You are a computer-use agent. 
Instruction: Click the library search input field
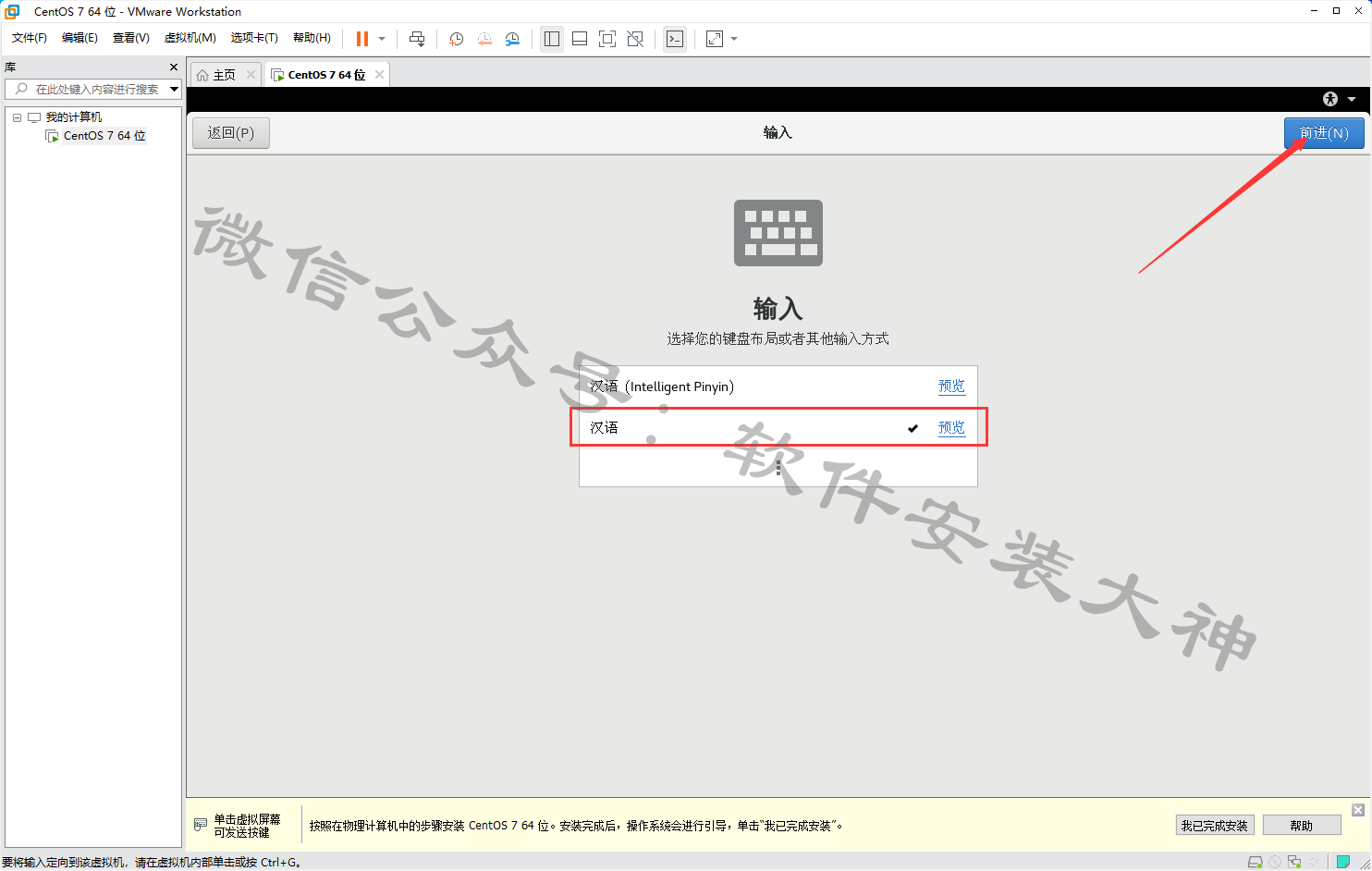click(x=88, y=89)
